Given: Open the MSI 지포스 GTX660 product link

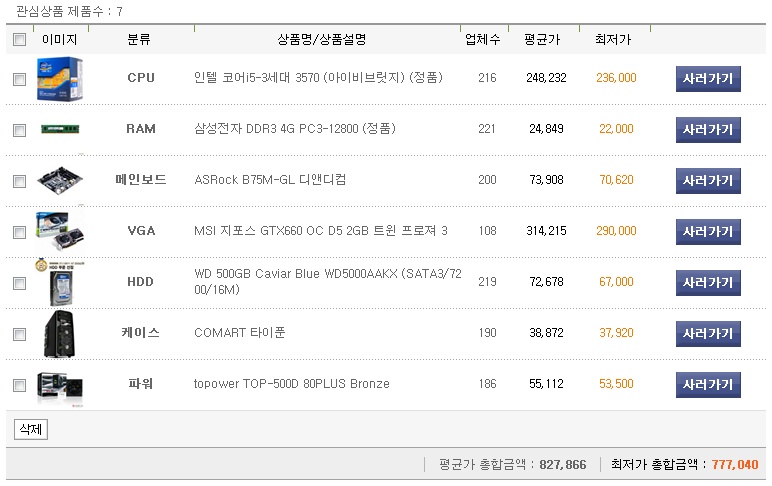Looking at the screenshot, I should click(x=320, y=231).
